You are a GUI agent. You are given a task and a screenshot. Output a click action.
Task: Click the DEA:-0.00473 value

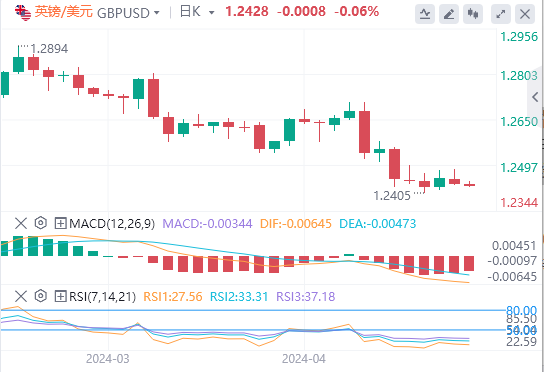point(377,223)
